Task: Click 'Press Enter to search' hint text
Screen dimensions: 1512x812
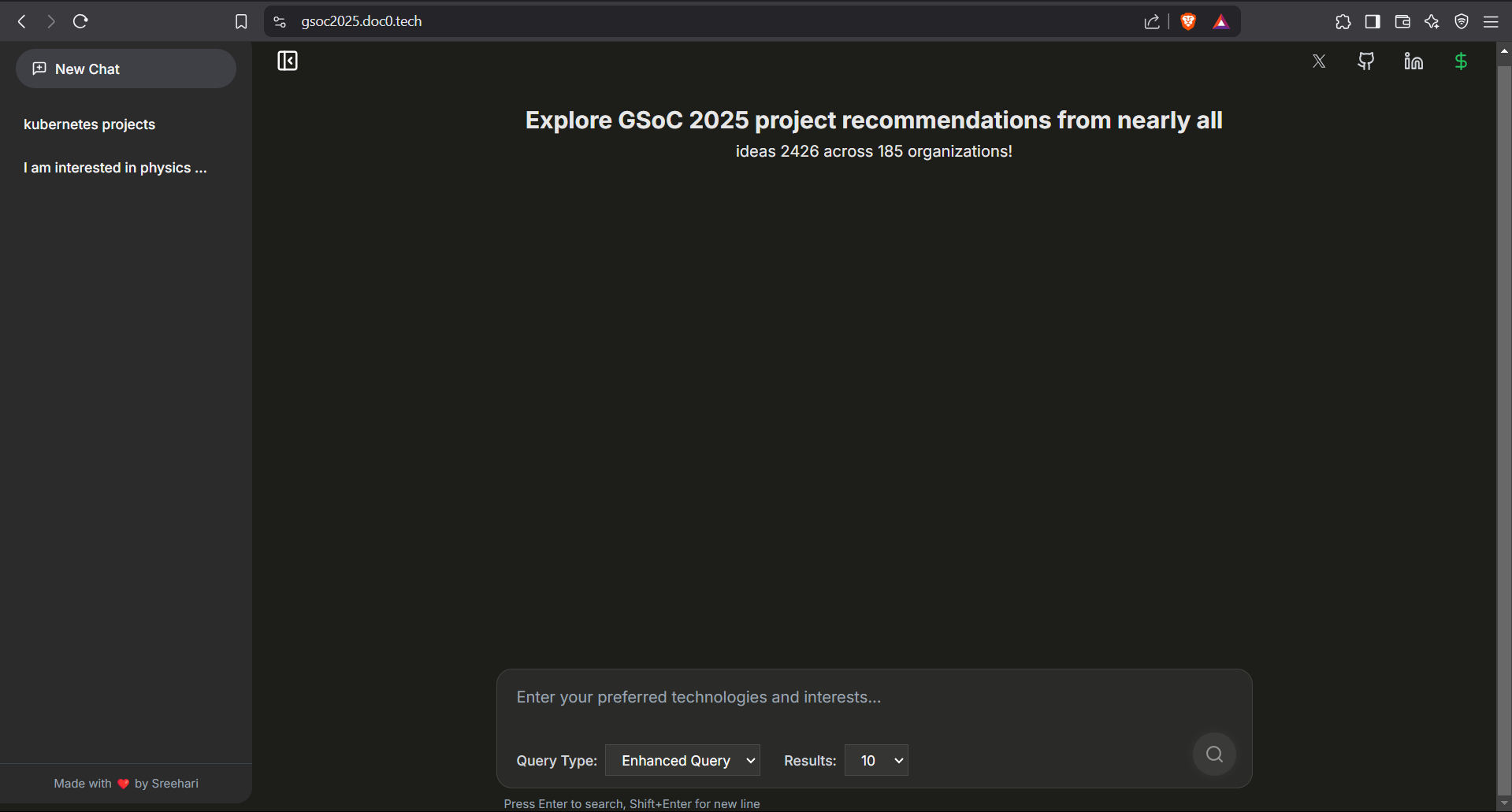Action: (632, 804)
